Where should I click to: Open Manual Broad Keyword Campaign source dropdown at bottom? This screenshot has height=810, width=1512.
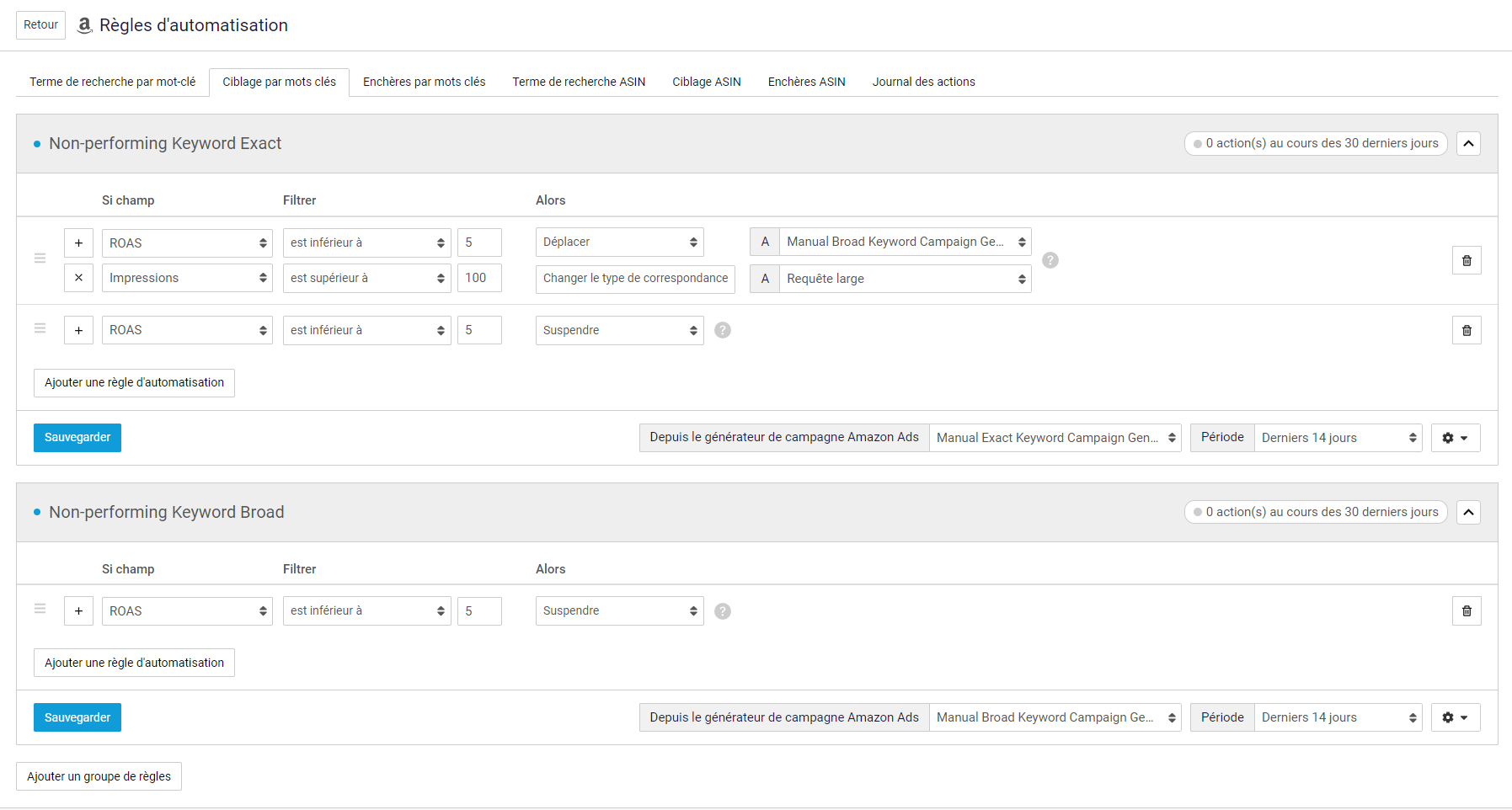1055,717
